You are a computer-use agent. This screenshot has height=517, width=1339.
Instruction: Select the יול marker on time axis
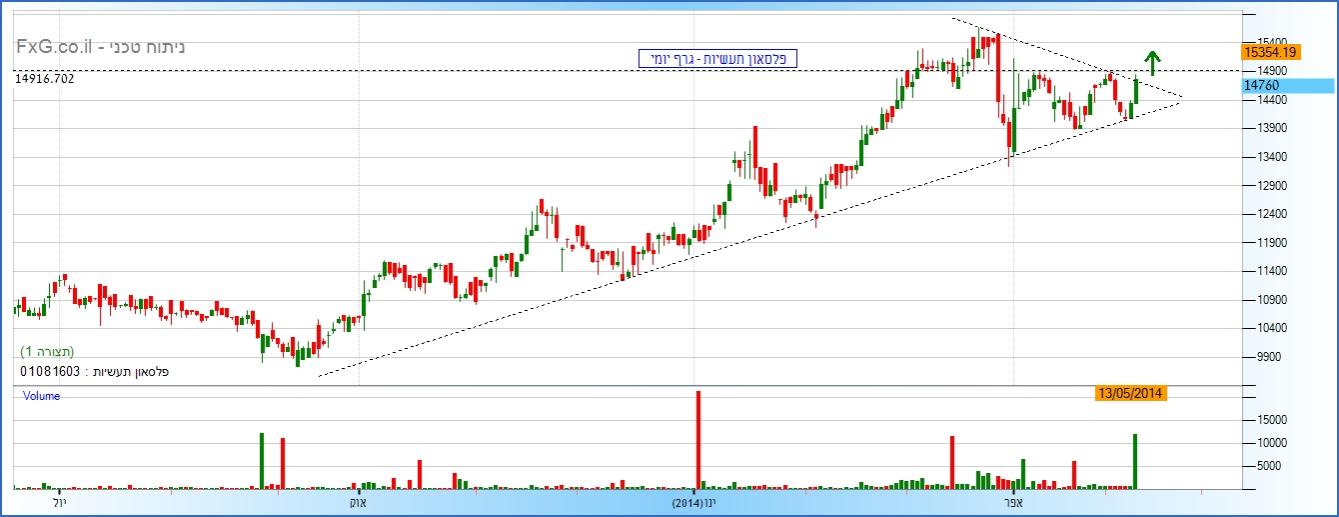point(57,502)
